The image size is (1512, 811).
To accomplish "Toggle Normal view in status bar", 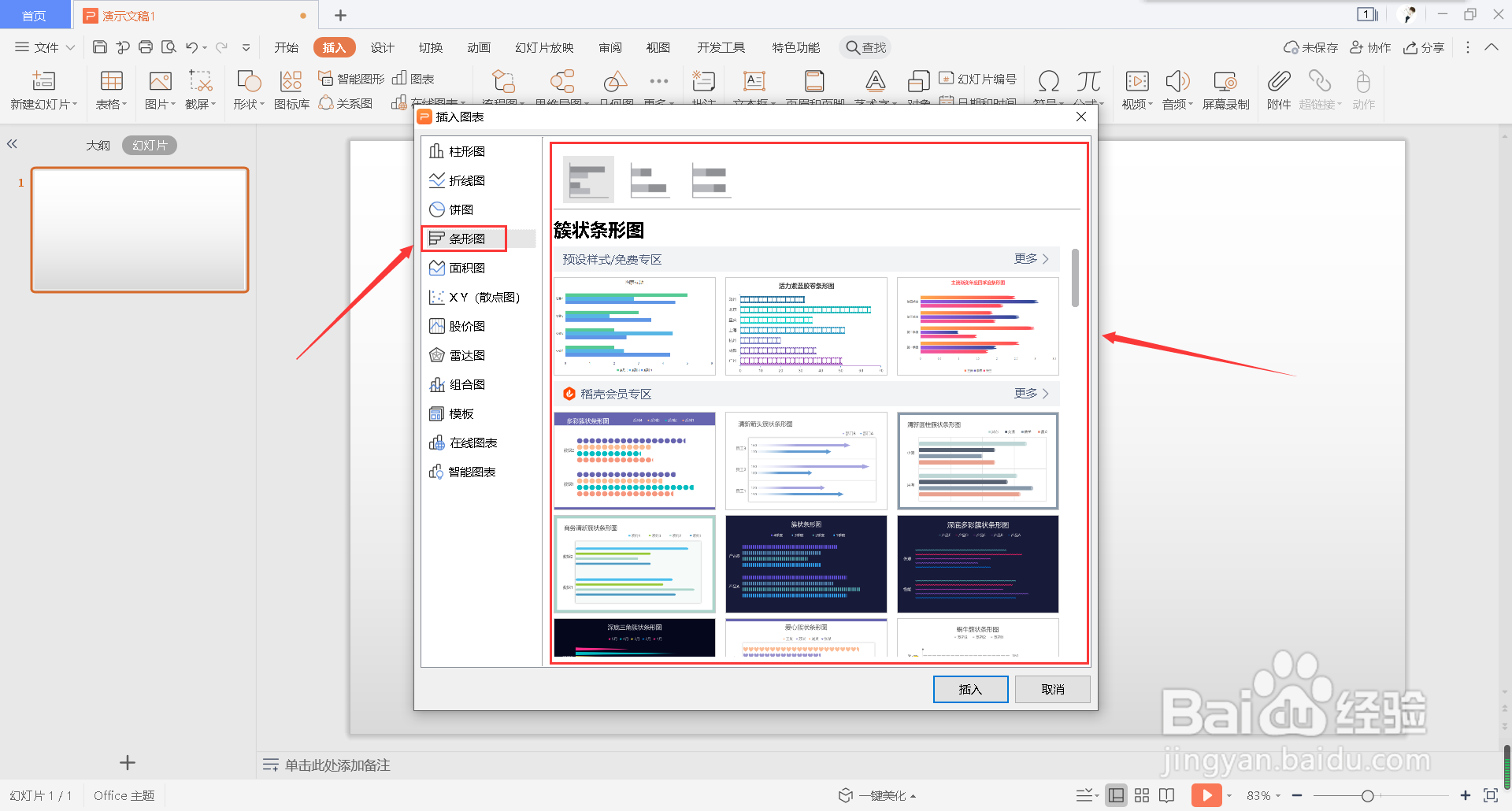I will [1116, 795].
